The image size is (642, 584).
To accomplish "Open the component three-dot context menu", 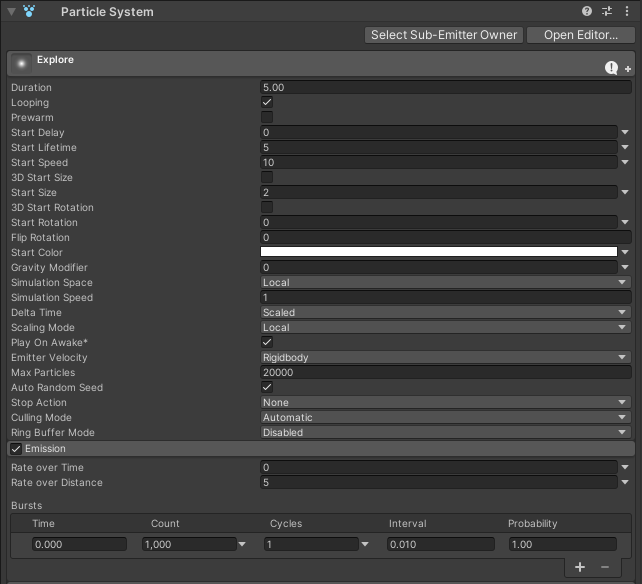I will [627, 11].
